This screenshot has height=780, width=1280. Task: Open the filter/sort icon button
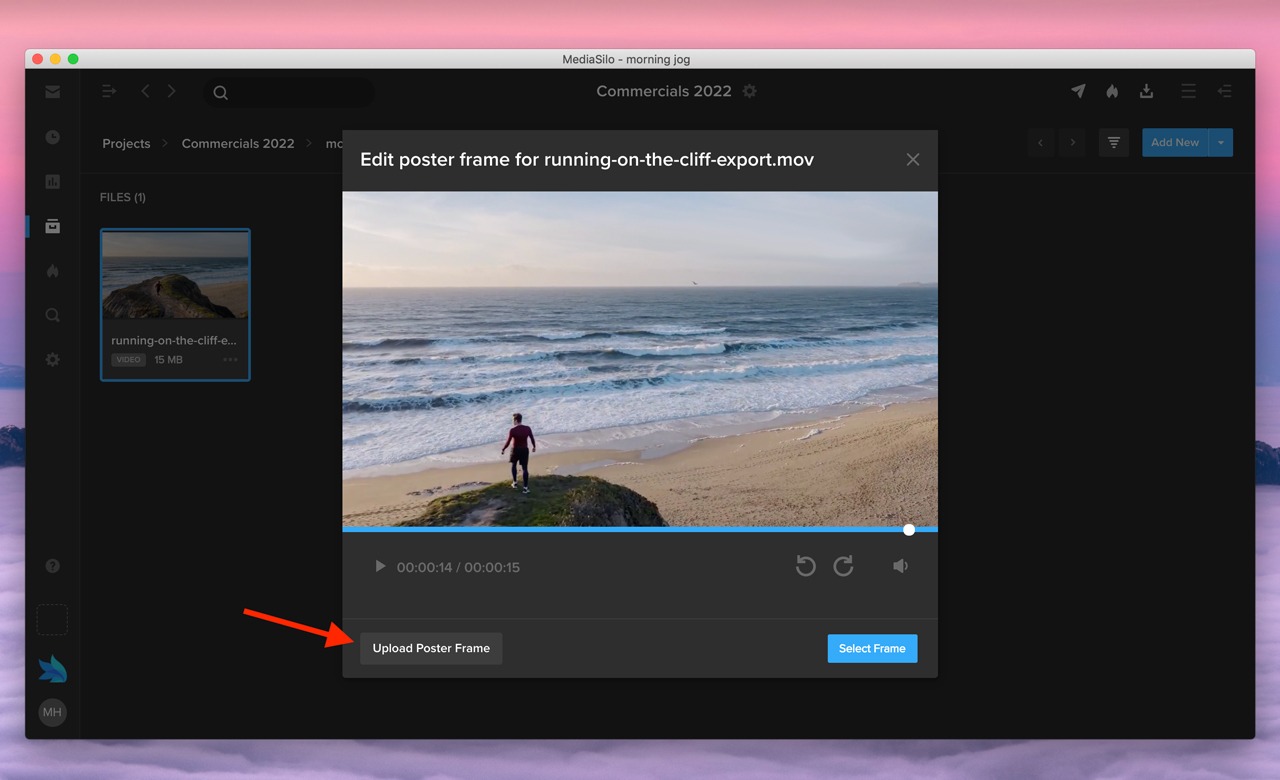(1114, 143)
